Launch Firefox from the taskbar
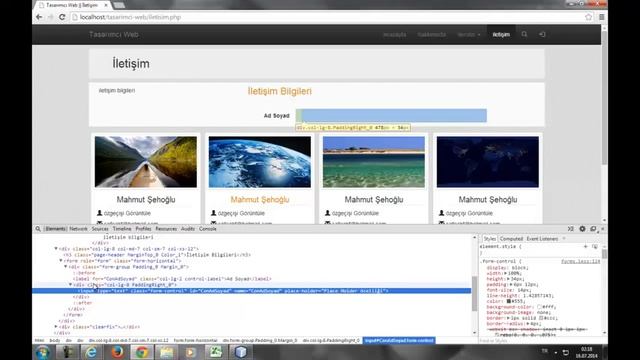This screenshot has width=640, height=360. (118, 352)
